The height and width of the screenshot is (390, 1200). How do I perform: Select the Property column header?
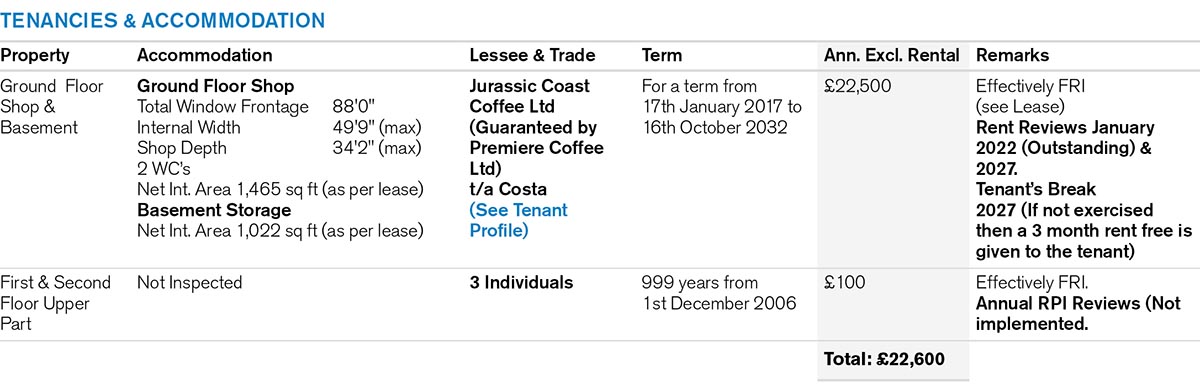[35, 56]
